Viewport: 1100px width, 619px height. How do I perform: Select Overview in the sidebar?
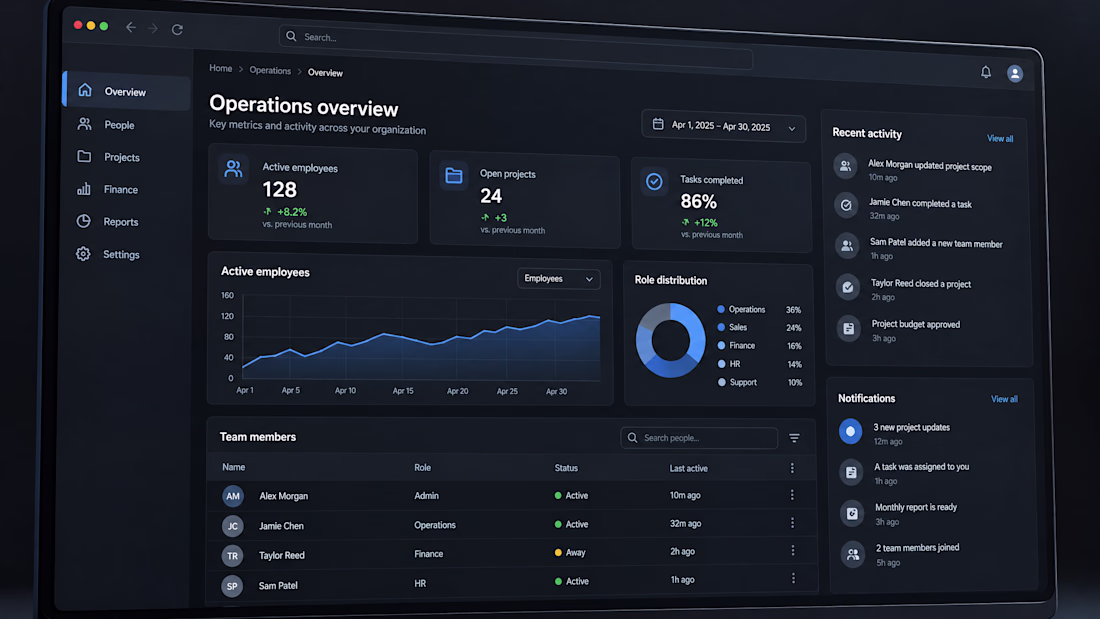(127, 91)
